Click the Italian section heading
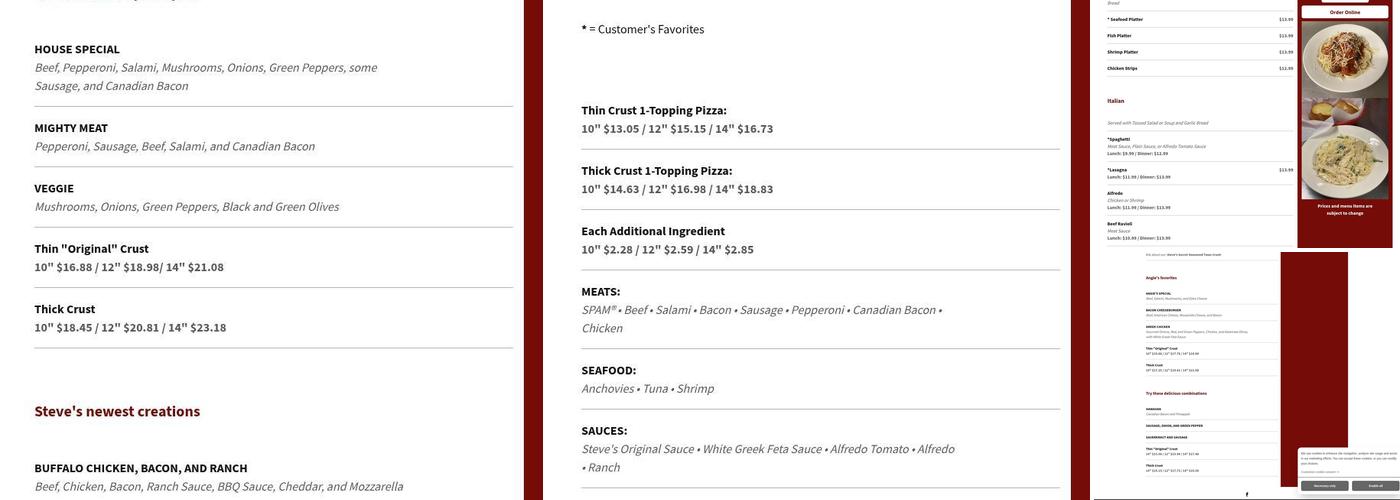The image size is (1400, 500). tap(1115, 101)
